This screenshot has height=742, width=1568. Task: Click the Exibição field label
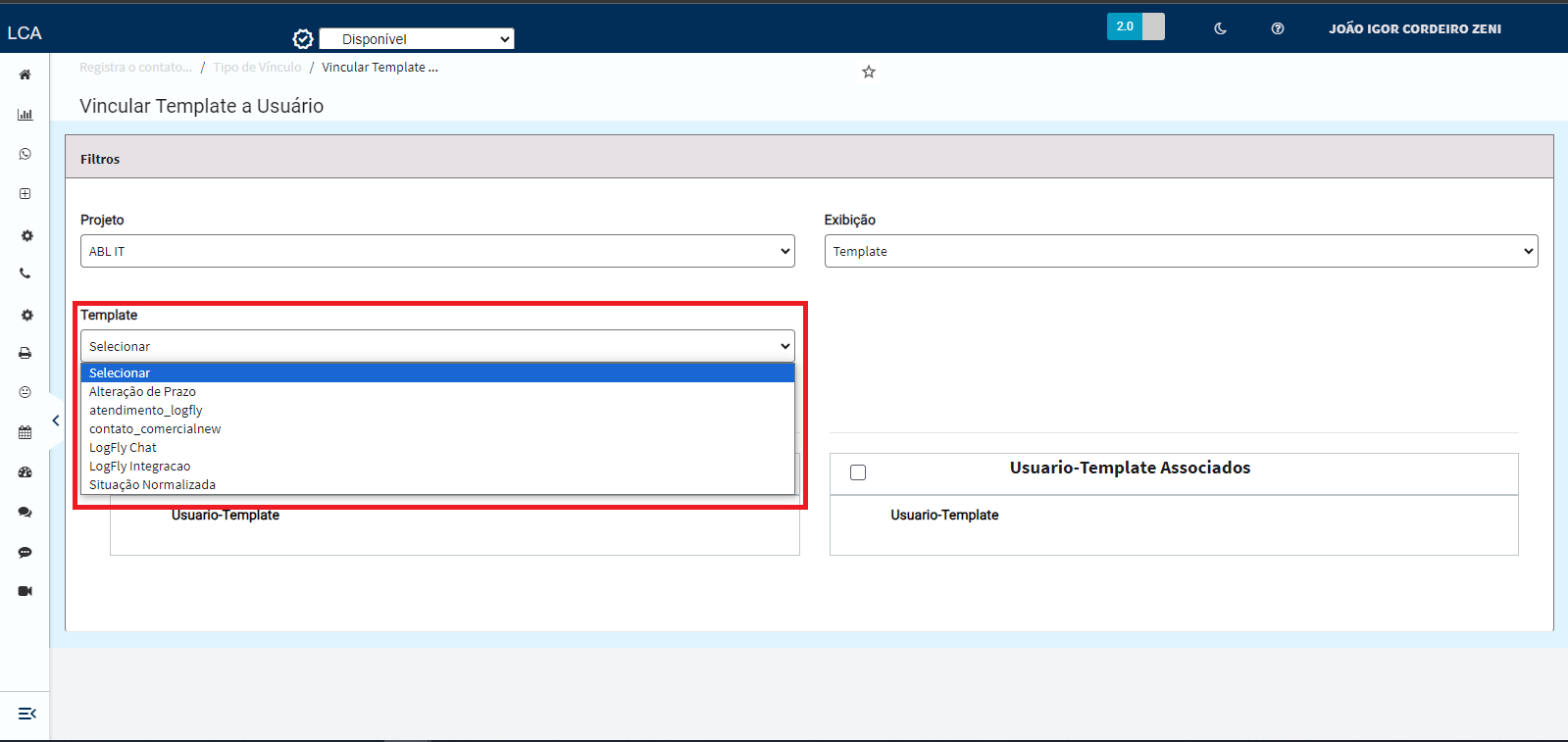[850, 220]
